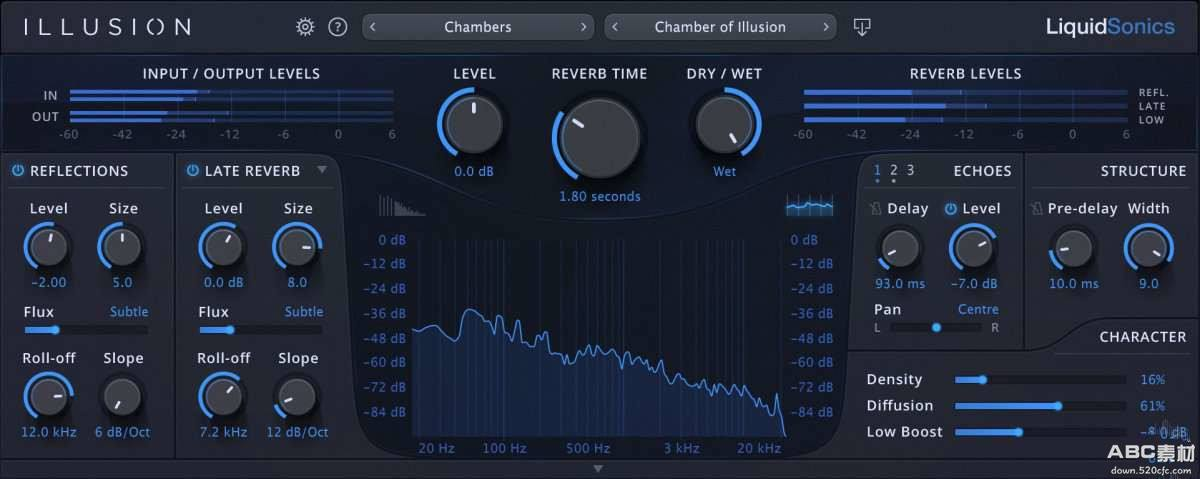1200x479 pixels.
Task: Click the 1.80 seconds reverb time value
Action: coord(600,196)
